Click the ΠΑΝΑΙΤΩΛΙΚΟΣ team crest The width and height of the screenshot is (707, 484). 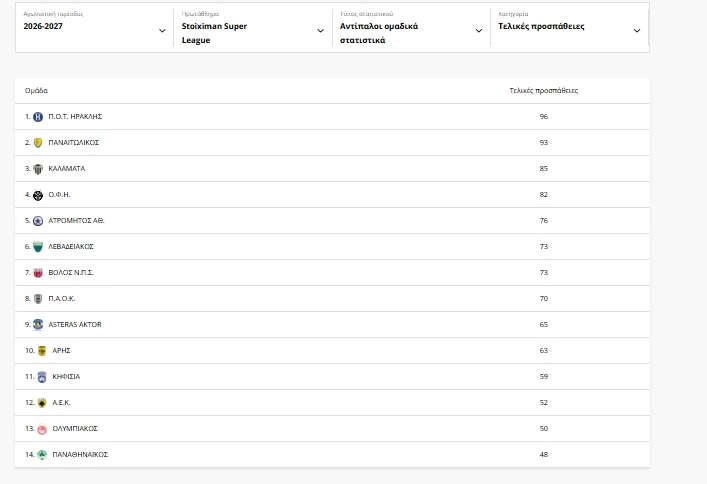38,143
